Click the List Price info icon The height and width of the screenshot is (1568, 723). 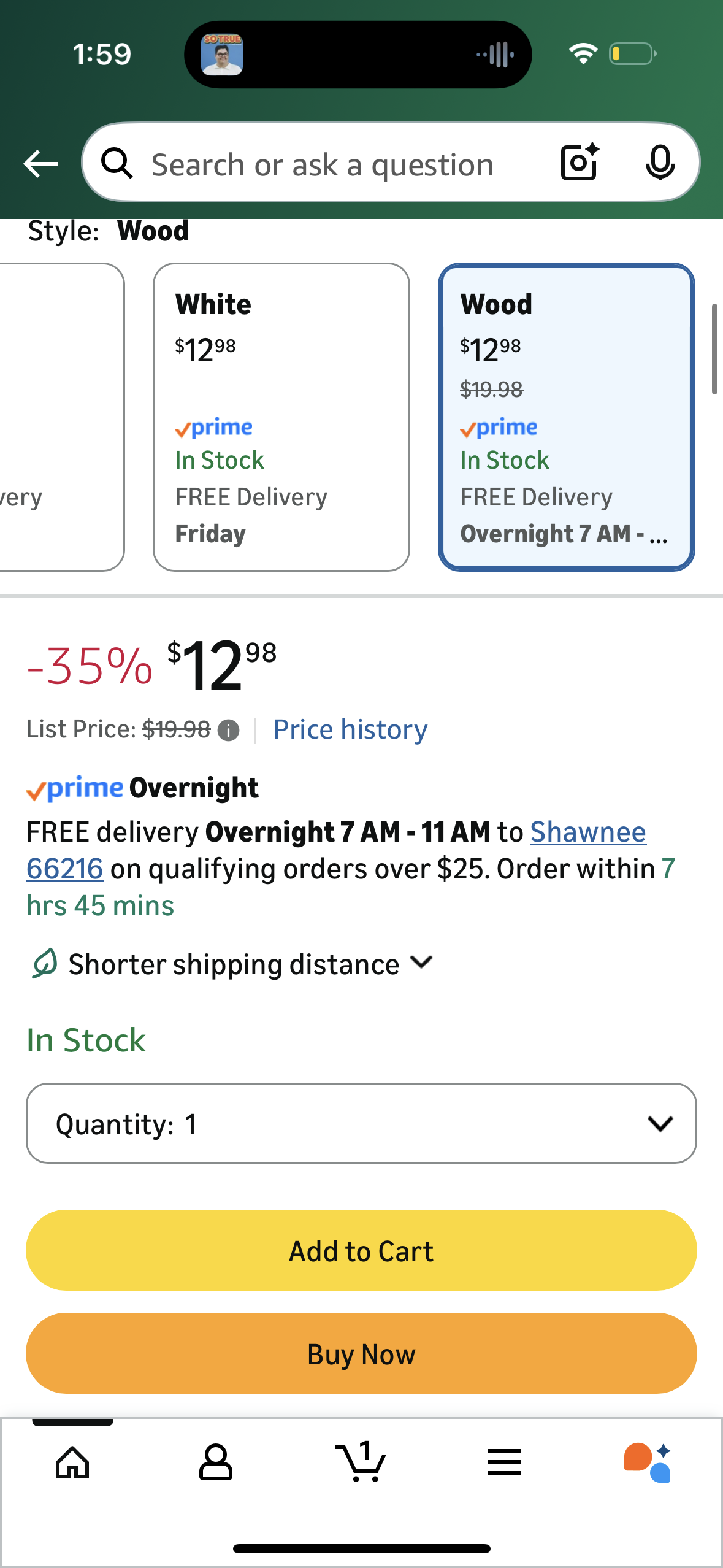point(229,730)
